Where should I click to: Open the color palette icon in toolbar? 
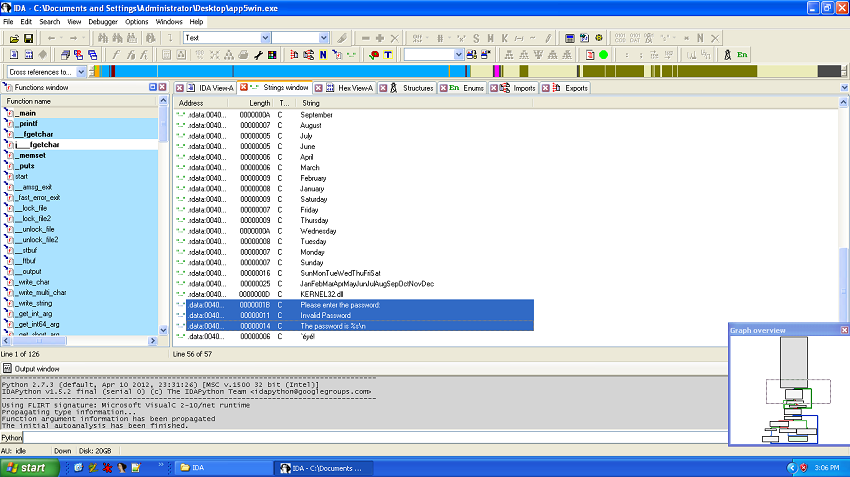(272, 55)
